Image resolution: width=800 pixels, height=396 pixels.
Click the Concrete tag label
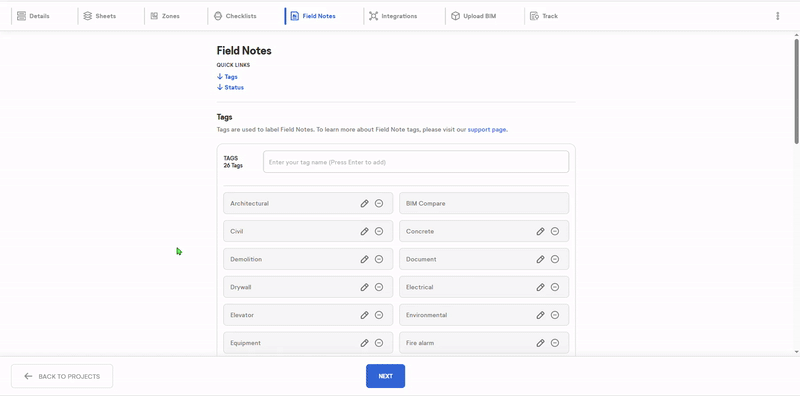click(x=420, y=231)
